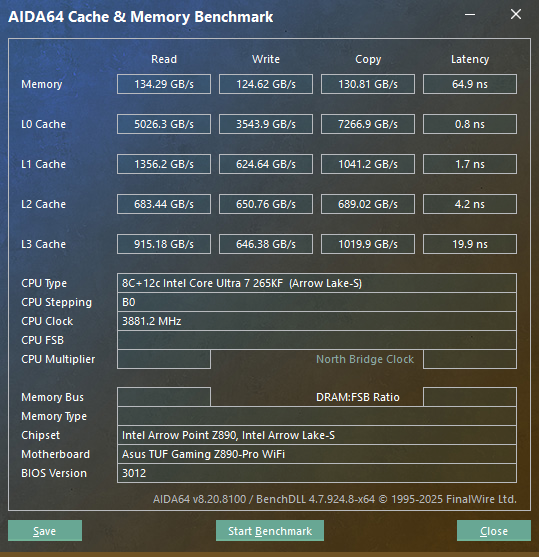Select L2 Cache Read 683.44 GB/s
Image resolution: width=539 pixels, height=557 pixels.
[x=164, y=204]
